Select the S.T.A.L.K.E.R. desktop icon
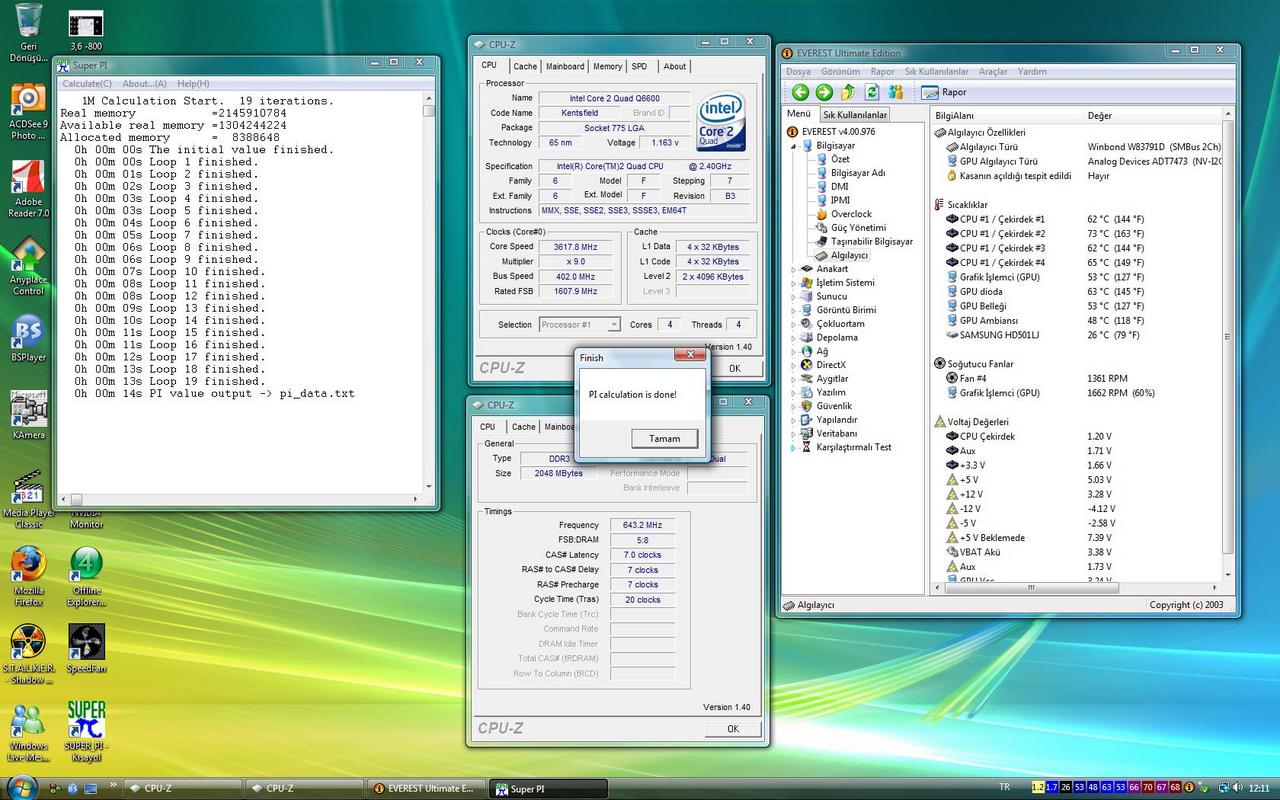Viewport: 1280px width, 800px height. click(x=28, y=655)
